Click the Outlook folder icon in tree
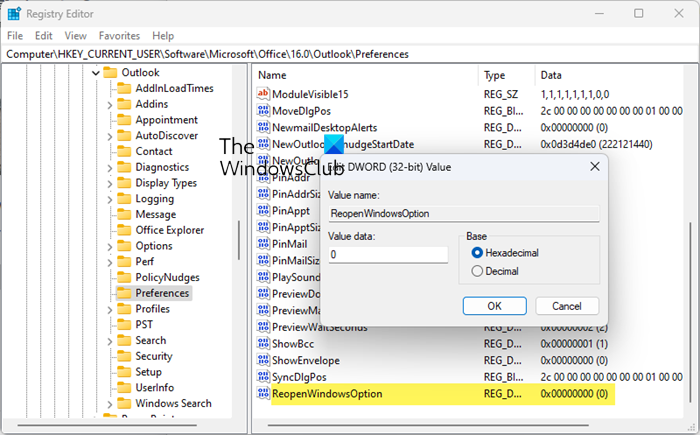Screen dimensions: 700x435 pos(110,72)
